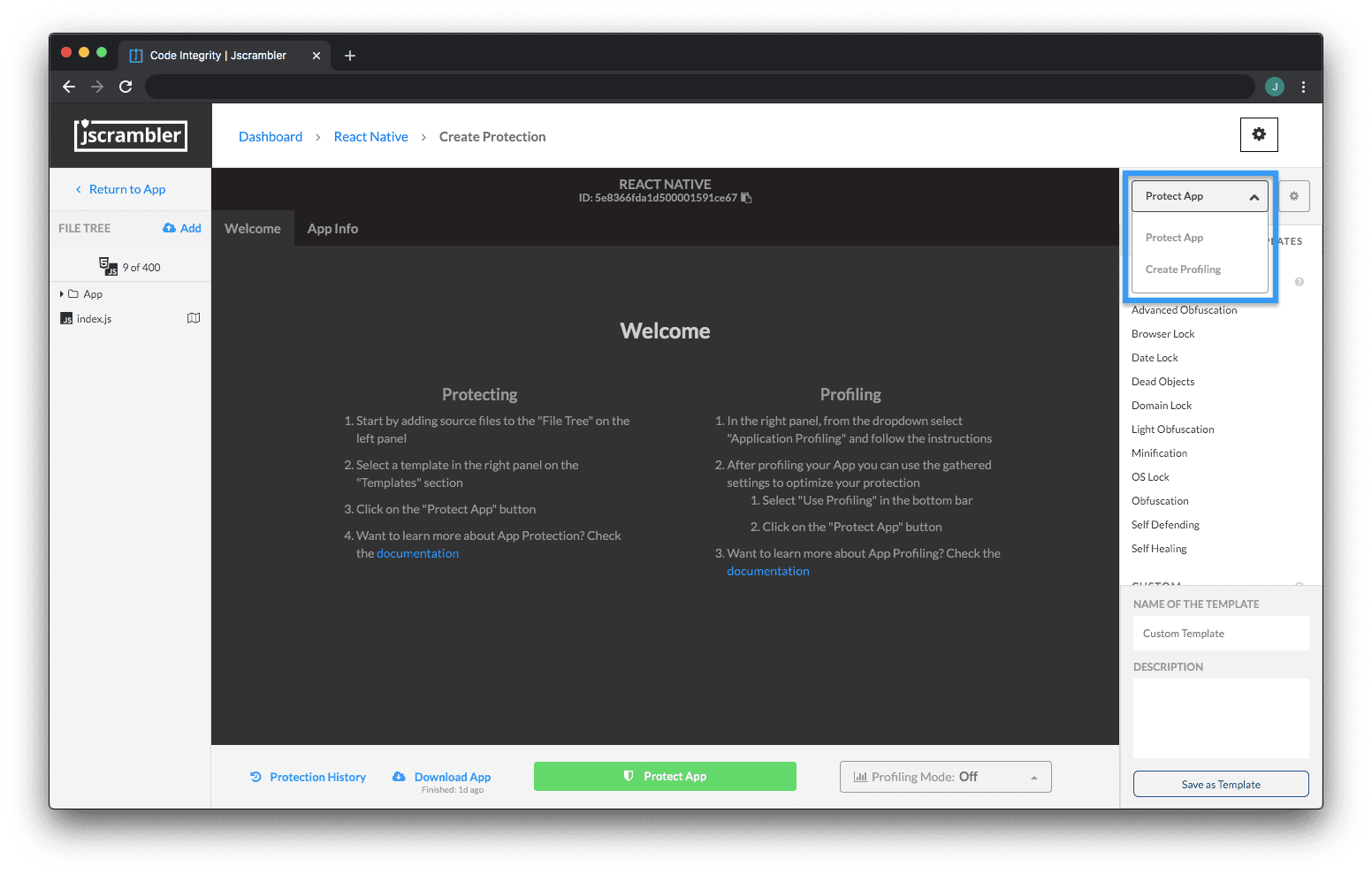The height and width of the screenshot is (874, 1372).
Task: Click the Protection History clock icon
Action: (x=255, y=777)
